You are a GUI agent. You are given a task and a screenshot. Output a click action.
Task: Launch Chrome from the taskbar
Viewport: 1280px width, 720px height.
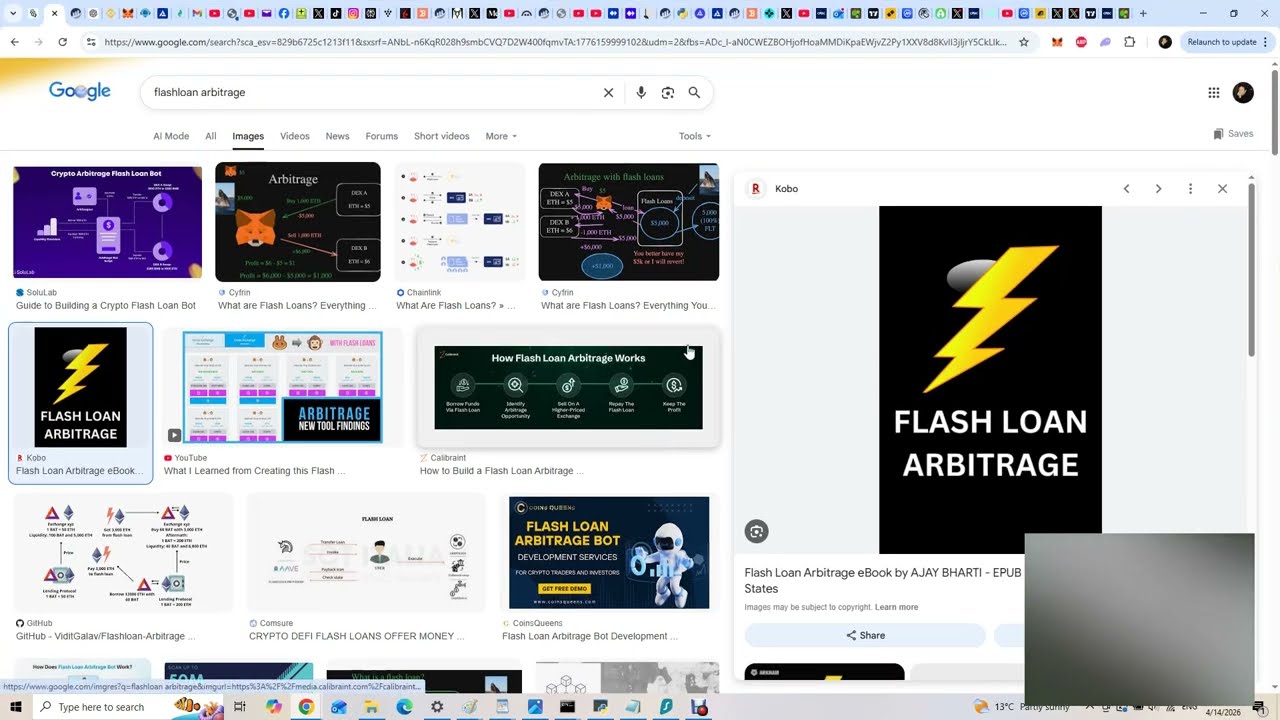306,707
